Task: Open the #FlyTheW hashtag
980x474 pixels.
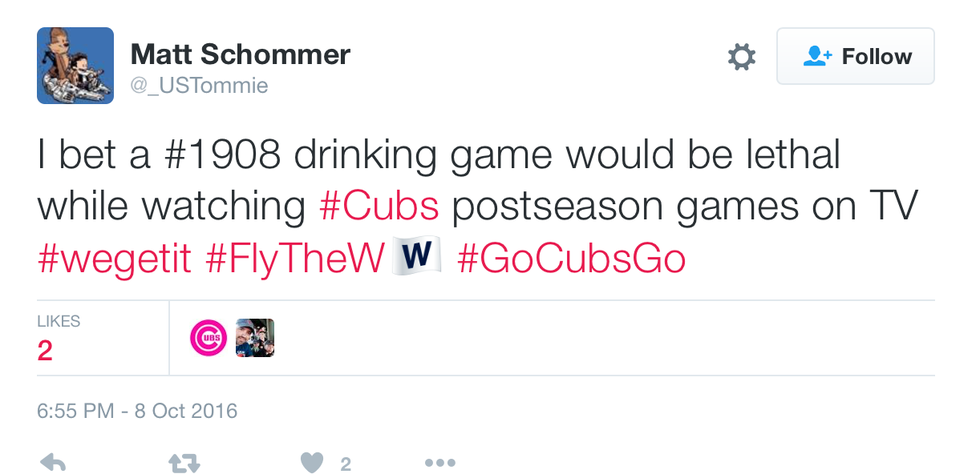Action: pos(295,259)
